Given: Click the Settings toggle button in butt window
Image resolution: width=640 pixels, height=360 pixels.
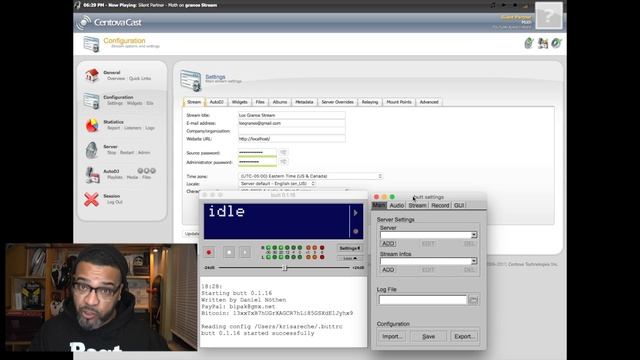Looking at the screenshot, I should tap(350, 248).
